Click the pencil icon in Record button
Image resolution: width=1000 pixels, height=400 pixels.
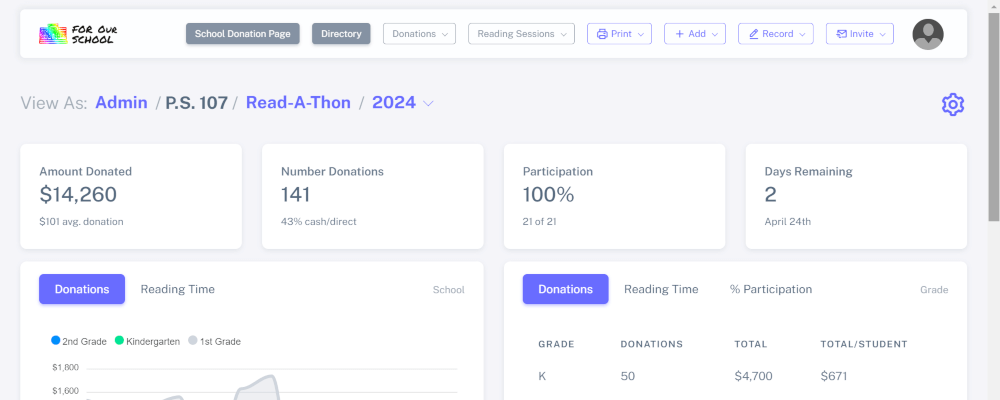click(x=753, y=34)
